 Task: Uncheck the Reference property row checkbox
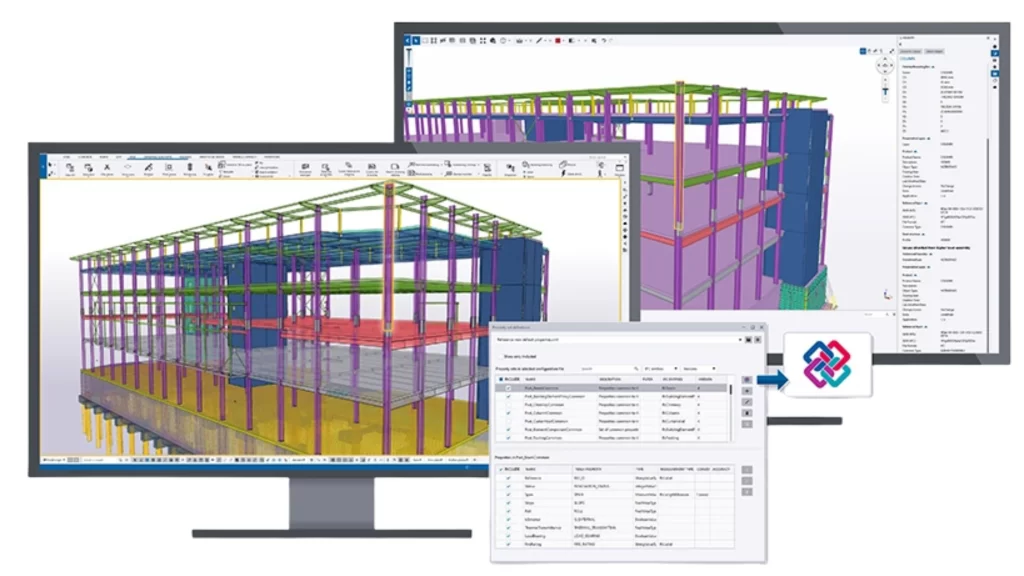[x=507, y=478]
